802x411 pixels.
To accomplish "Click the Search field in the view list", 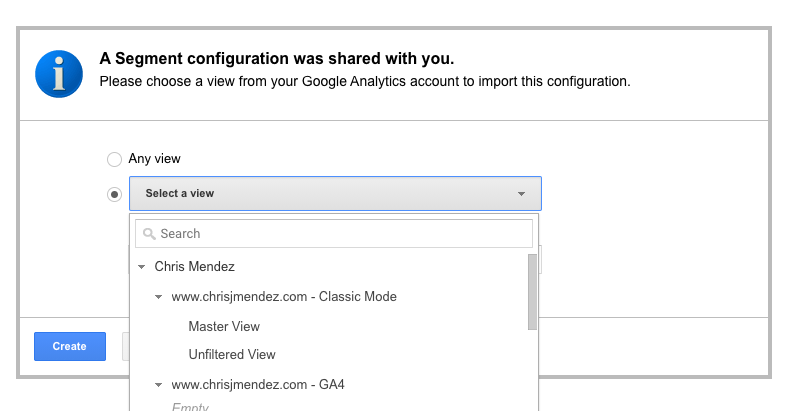I will coord(333,234).
